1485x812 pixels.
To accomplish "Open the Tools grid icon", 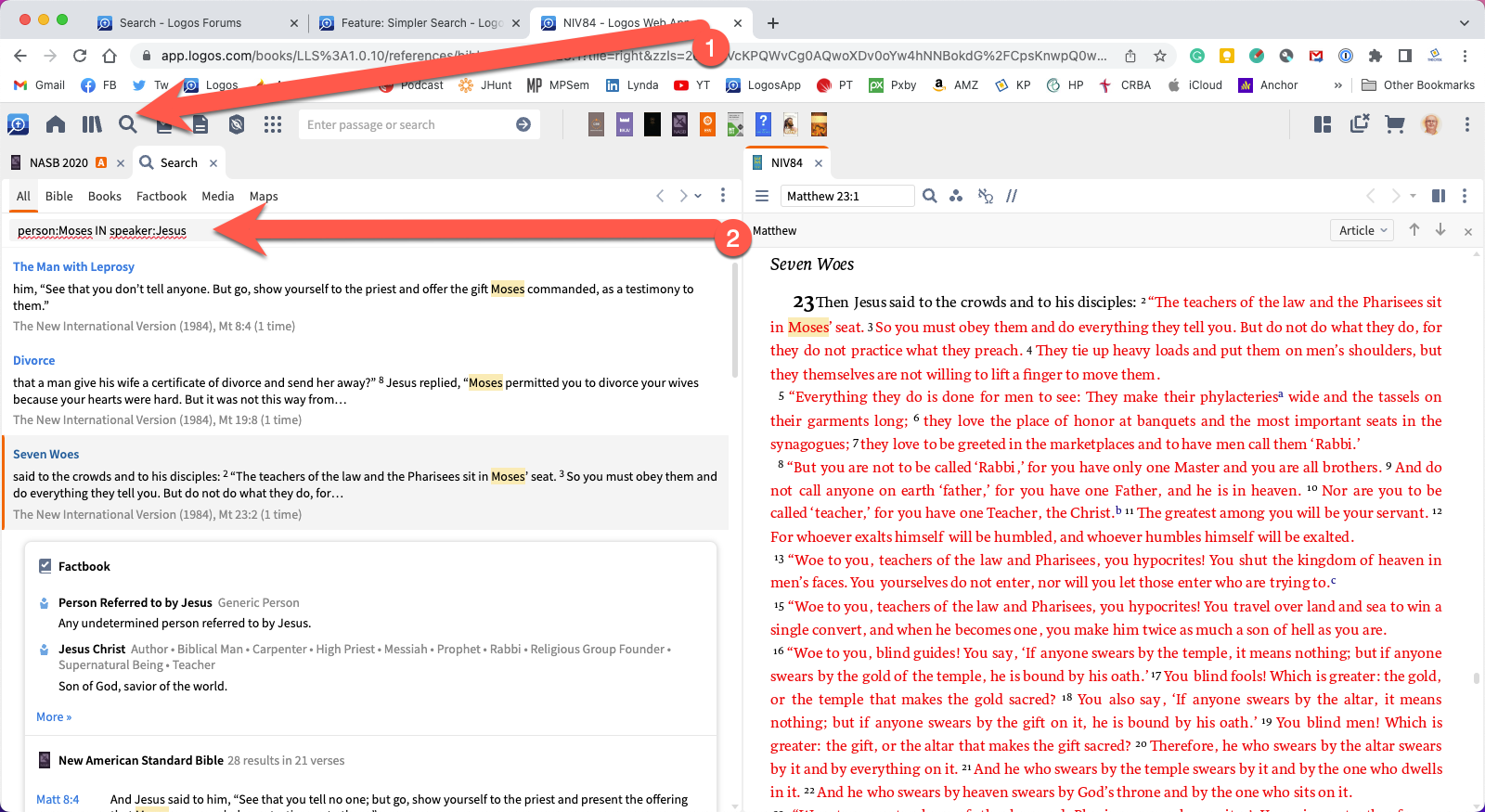I will click(273, 124).
